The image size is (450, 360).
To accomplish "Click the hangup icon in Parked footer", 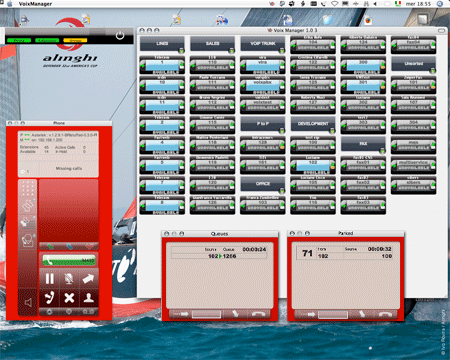I will pos(385,314).
